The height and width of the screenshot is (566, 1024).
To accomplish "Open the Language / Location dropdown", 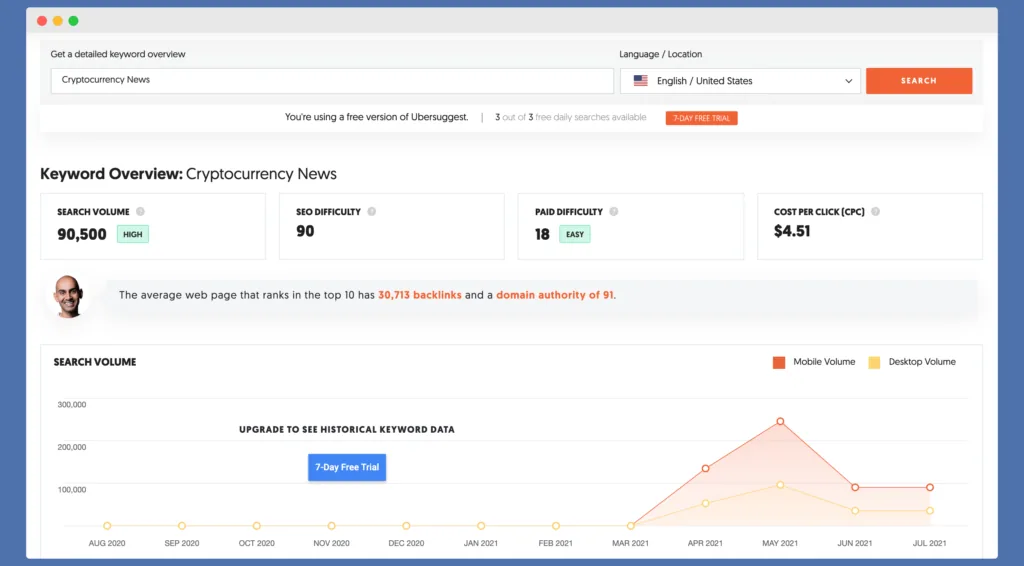I will [740, 81].
